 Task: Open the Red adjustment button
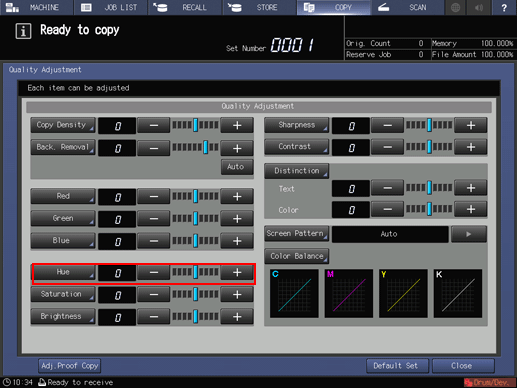click(x=63, y=196)
